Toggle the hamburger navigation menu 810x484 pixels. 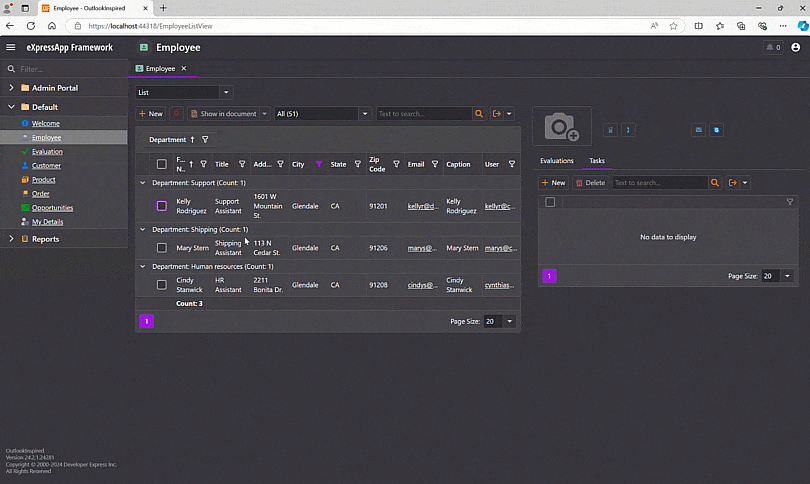pos(11,47)
